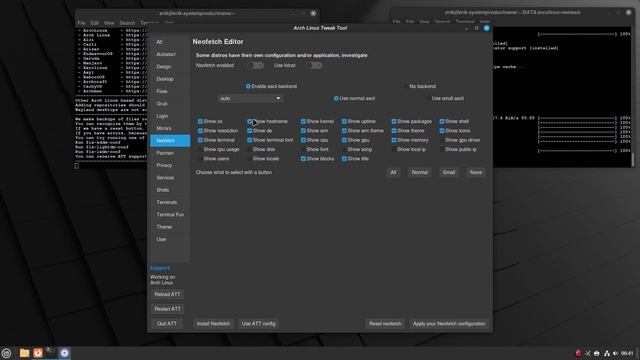Viewport: 640px width, 360px height.
Task: Uncheck Show icons checkbox
Action: click(442, 131)
